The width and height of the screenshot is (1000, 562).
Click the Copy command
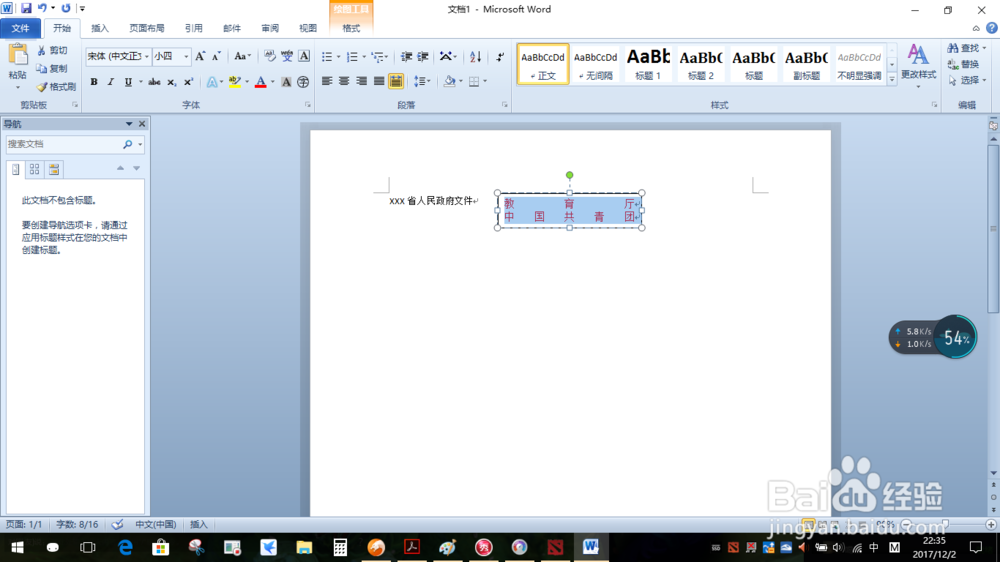pos(53,68)
